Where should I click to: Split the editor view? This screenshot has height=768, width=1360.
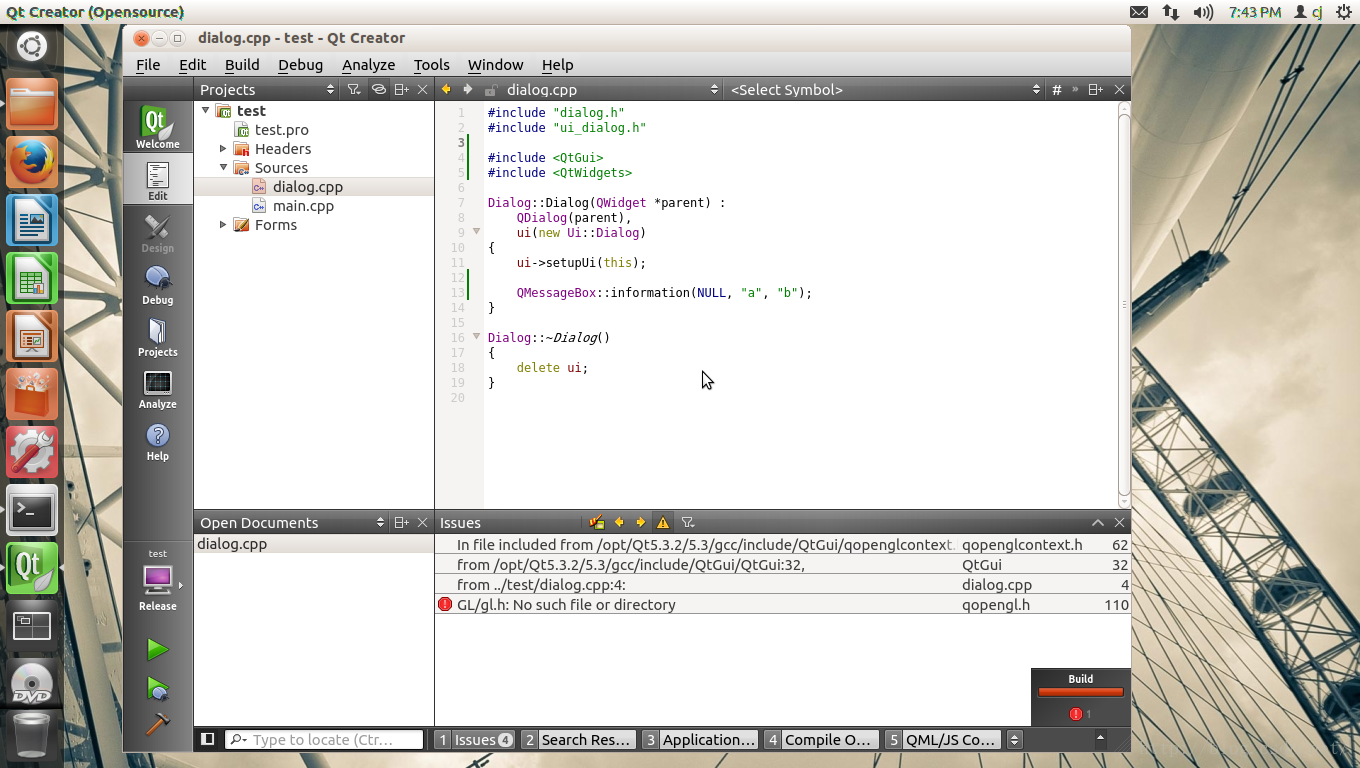coord(1095,90)
